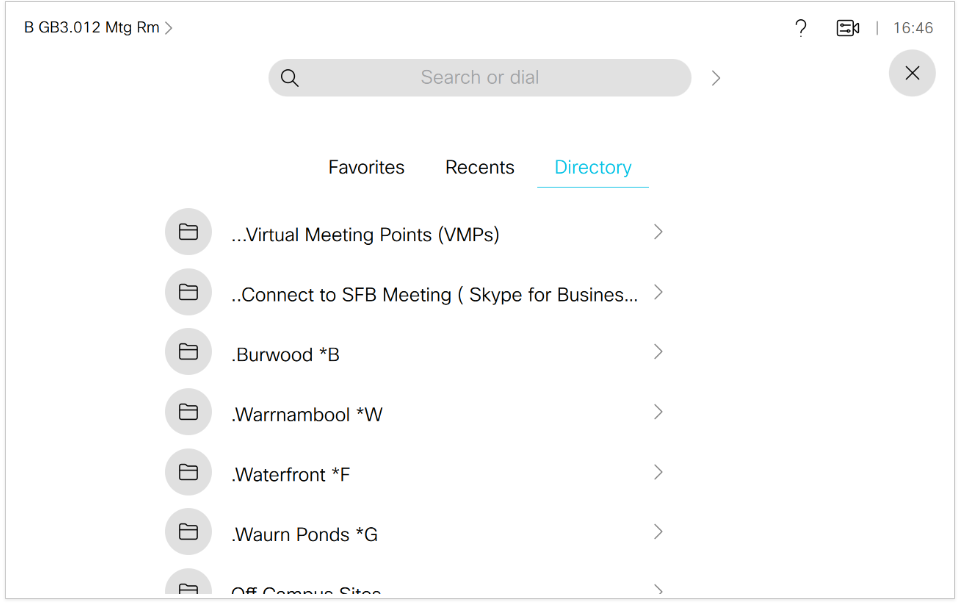The image size is (964, 605).
Task: Switch to the Favorites tab
Action: tap(366, 168)
